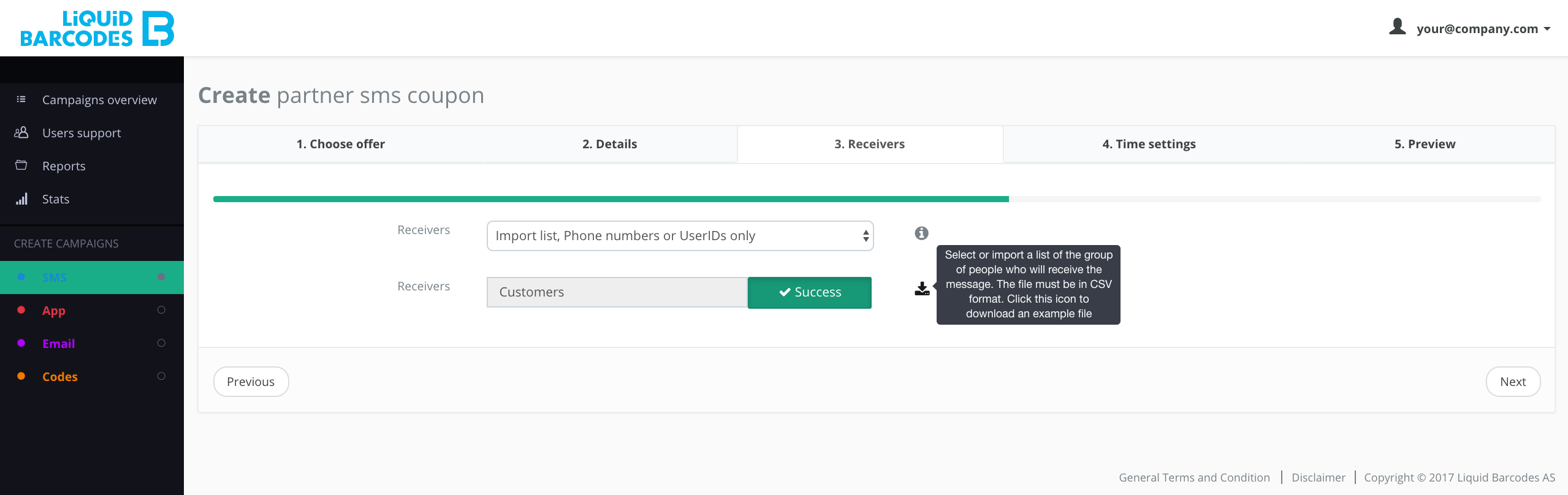The height and width of the screenshot is (495, 1568).
Task: Click the Customers receivers input field
Action: pos(617,292)
